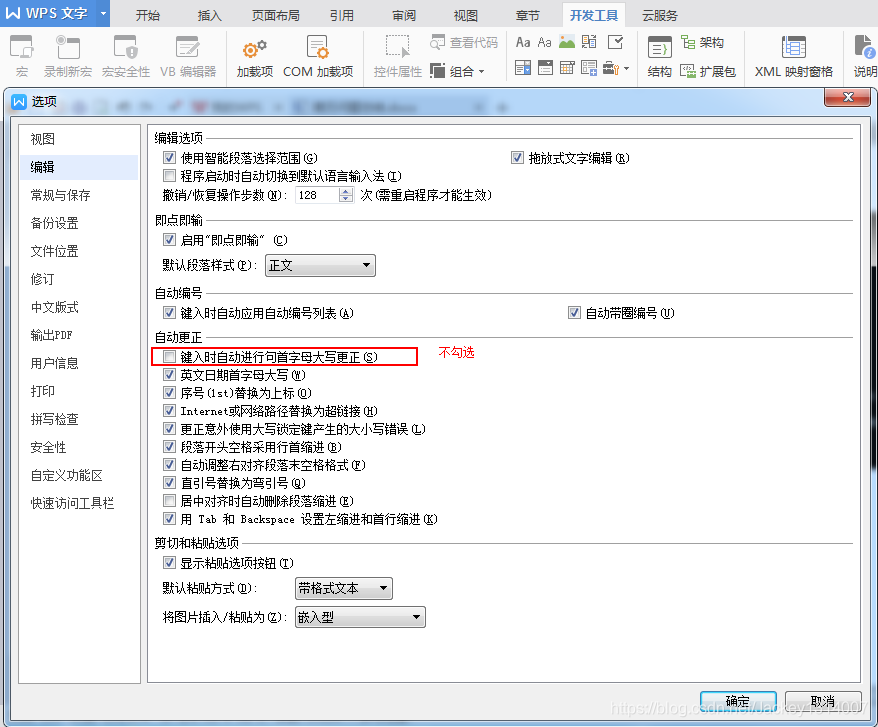Insert plain text content control (thin Aa)
Screen dimensions: 878x727
click(544, 43)
